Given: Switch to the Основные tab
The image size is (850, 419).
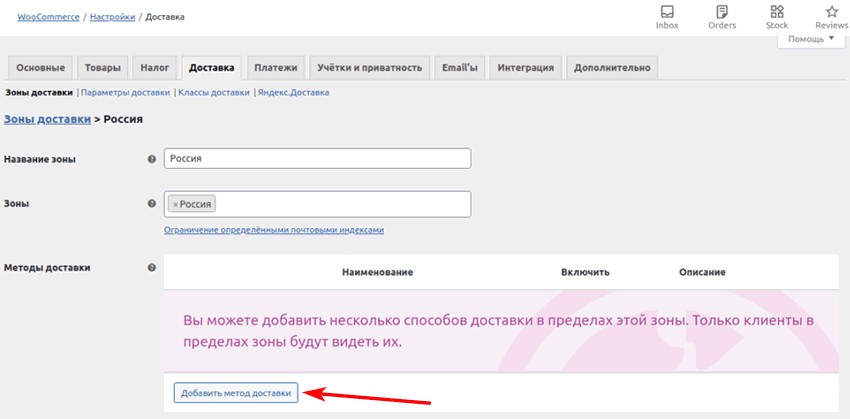Looking at the screenshot, I should [x=41, y=68].
